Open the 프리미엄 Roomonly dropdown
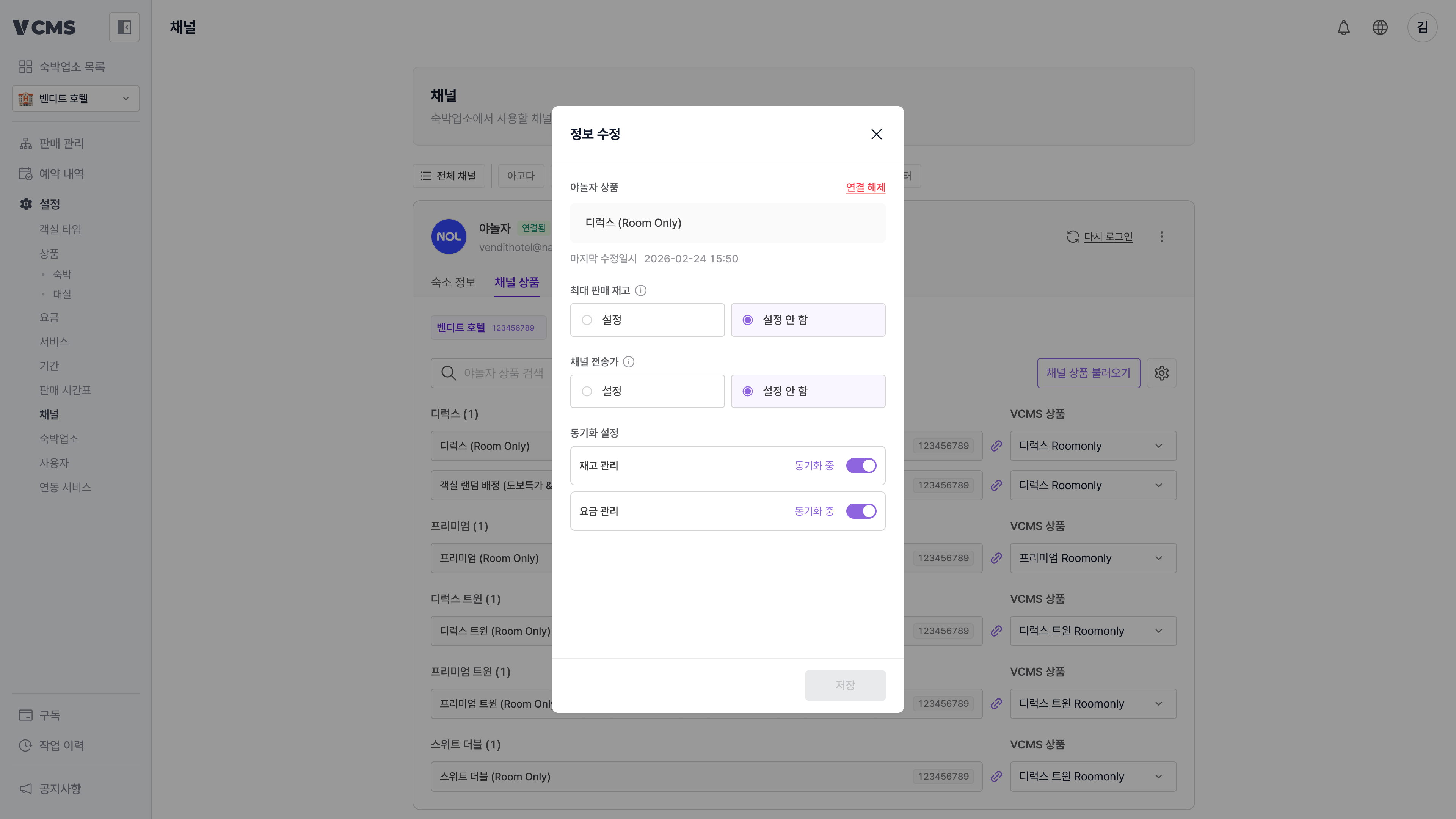 point(1092,558)
